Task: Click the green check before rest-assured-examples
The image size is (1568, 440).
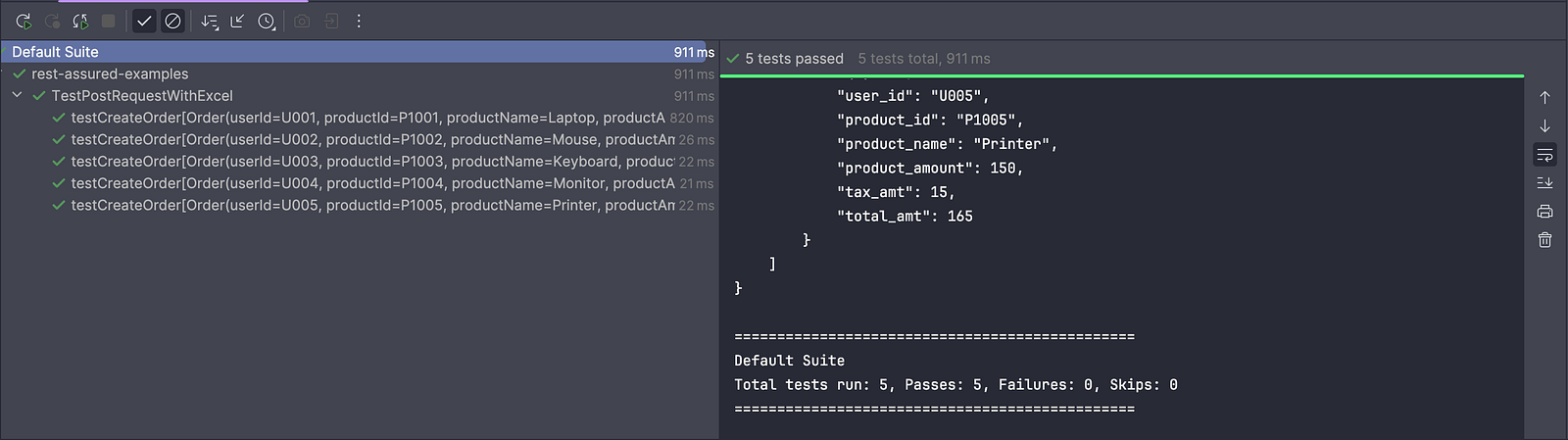Action: click(19, 73)
